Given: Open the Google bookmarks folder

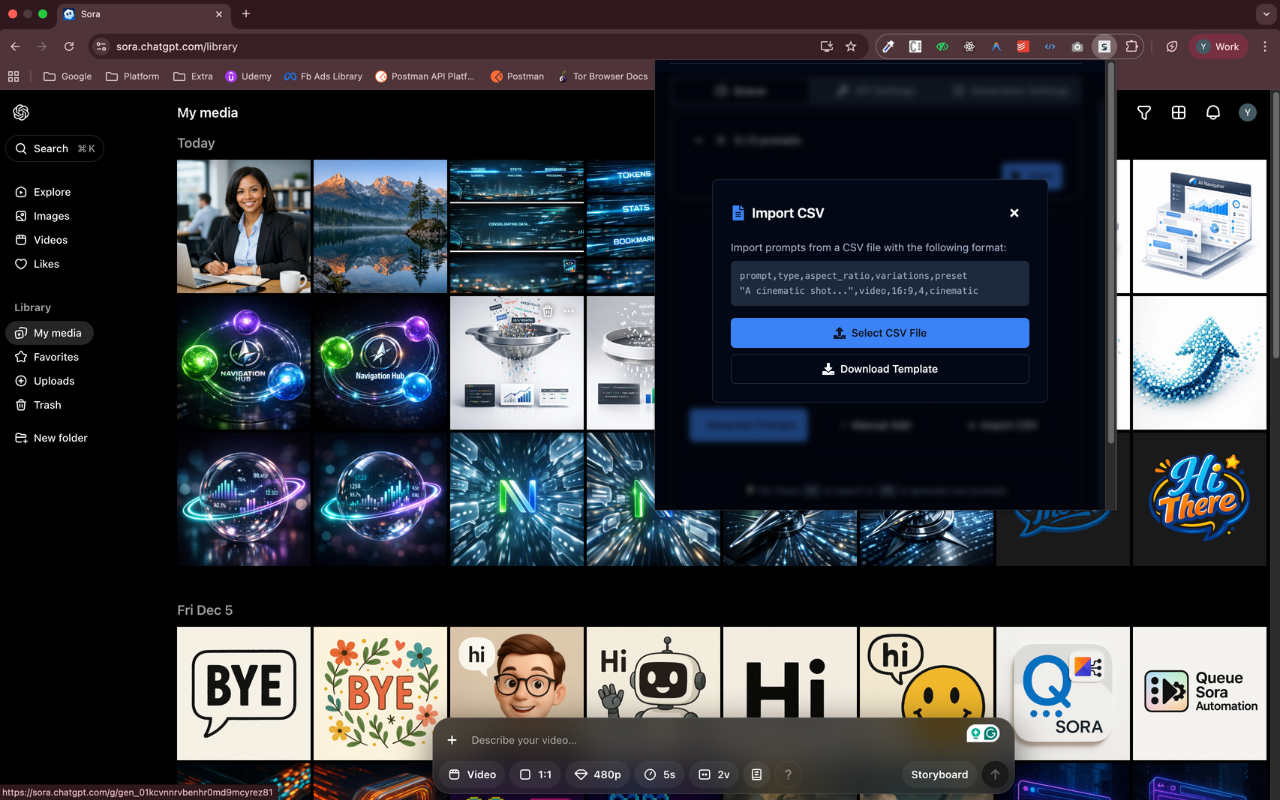Looking at the screenshot, I should click(x=67, y=76).
